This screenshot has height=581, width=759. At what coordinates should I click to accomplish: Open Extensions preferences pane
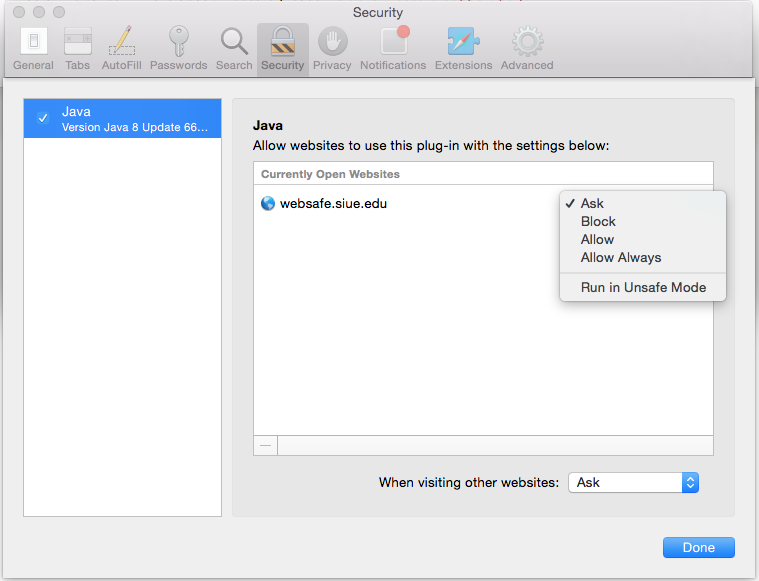tap(463, 49)
